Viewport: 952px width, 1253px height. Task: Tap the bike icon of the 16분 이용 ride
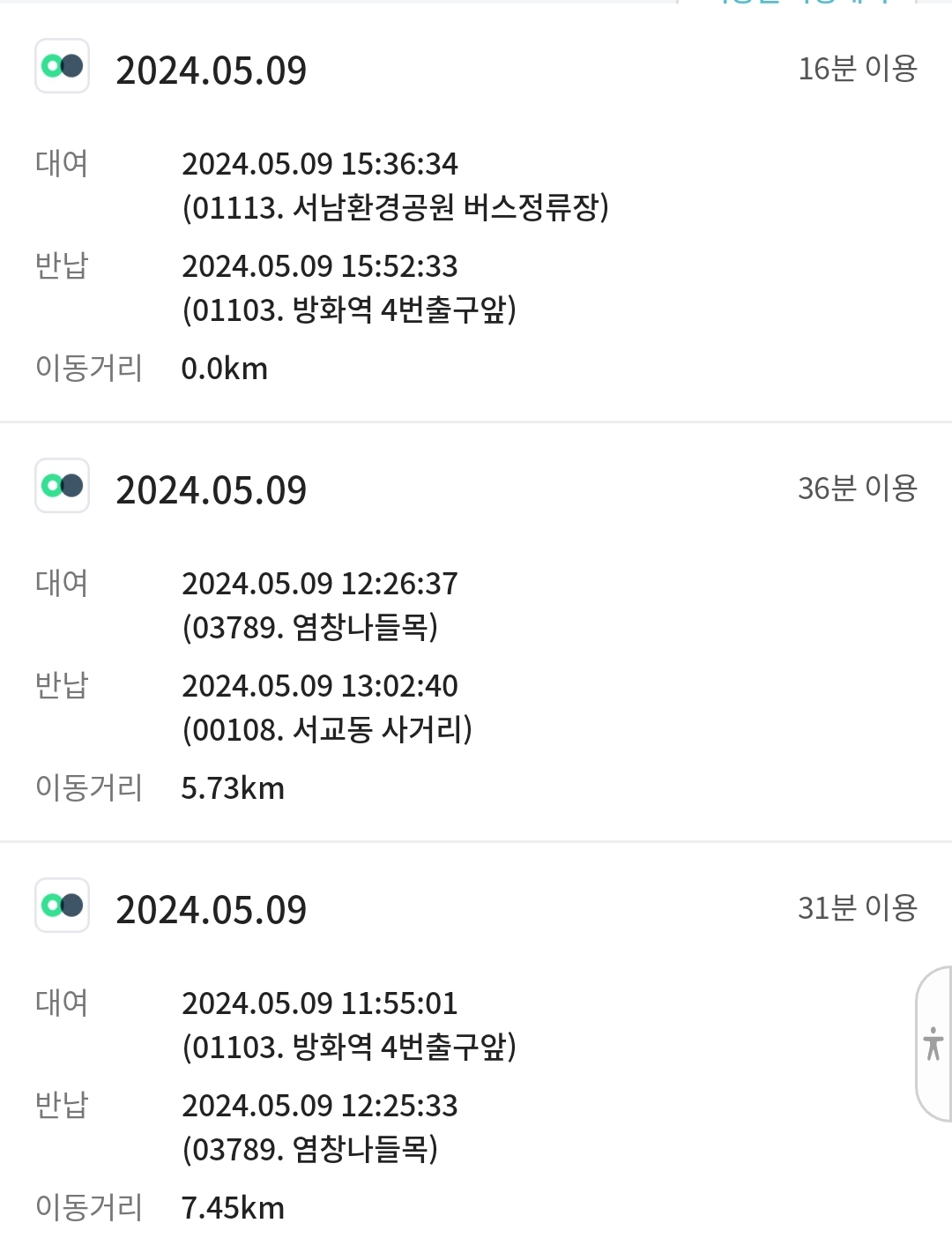62,66
